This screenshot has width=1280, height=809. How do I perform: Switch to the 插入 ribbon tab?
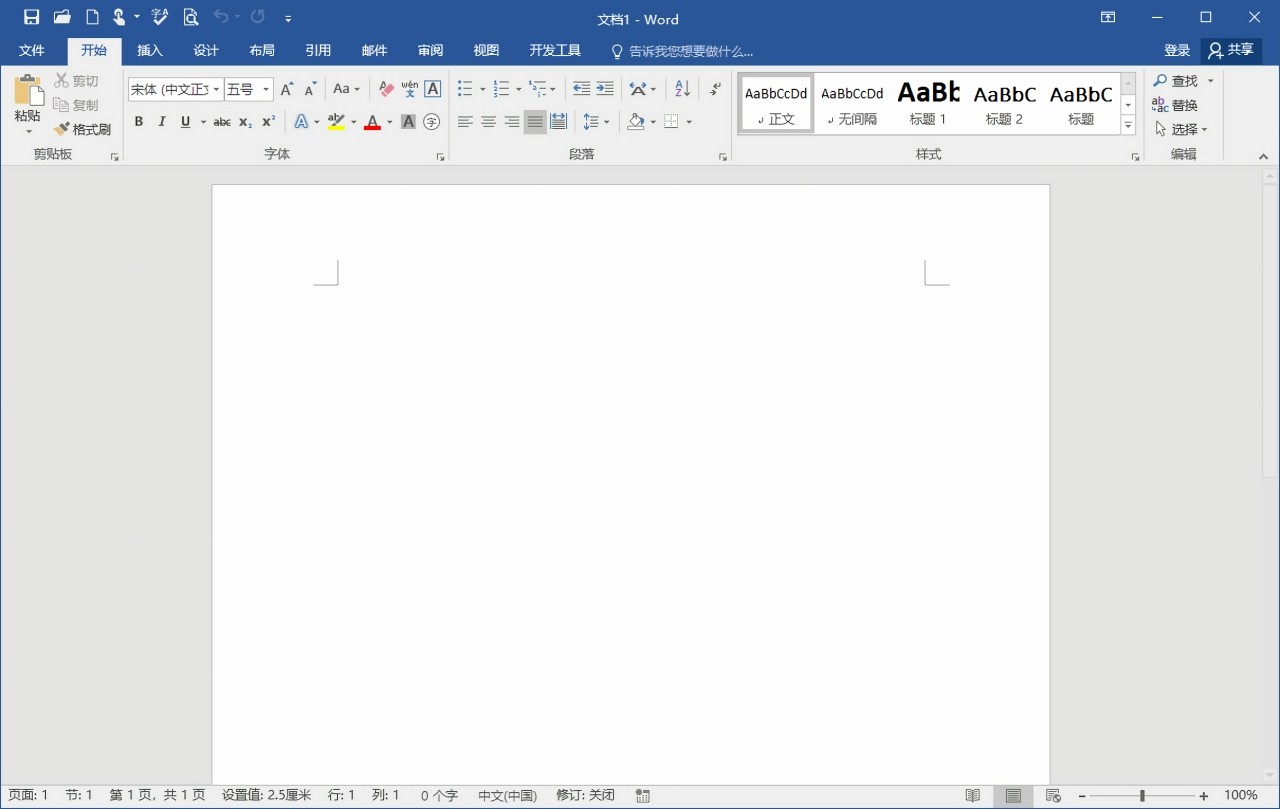pyautogui.click(x=150, y=50)
